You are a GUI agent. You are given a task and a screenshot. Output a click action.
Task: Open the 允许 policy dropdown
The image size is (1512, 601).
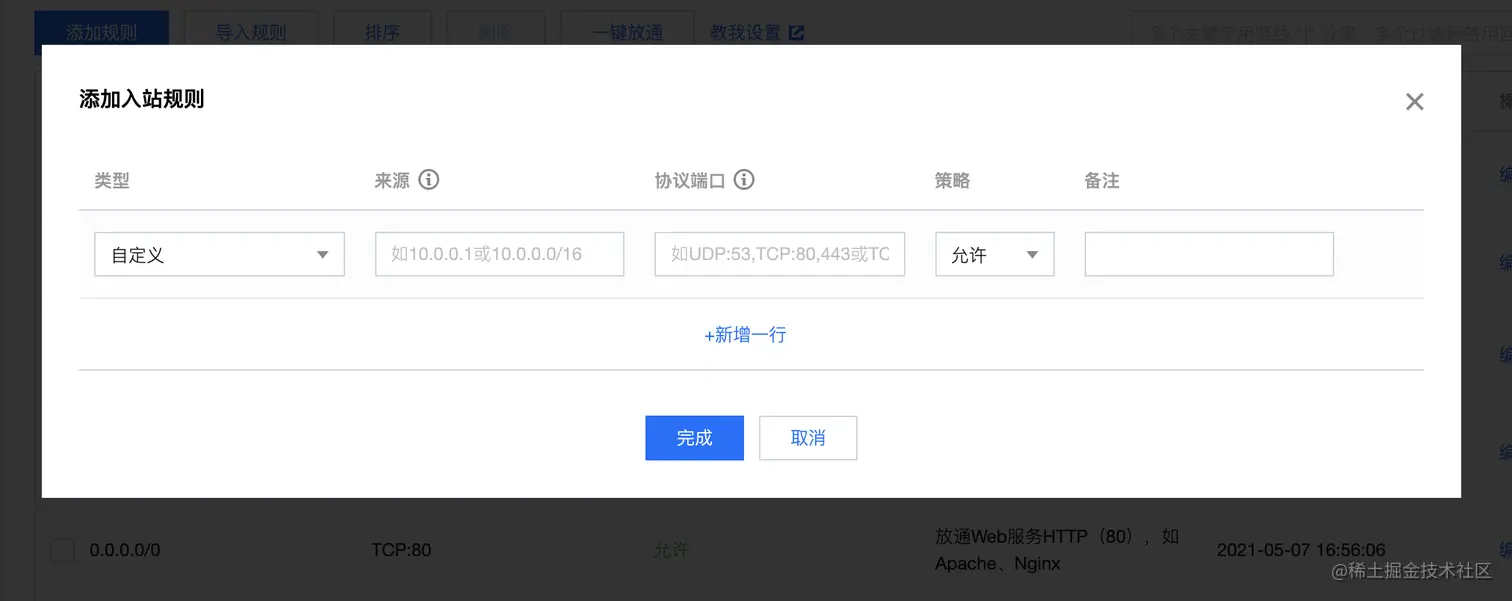click(x=995, y=254)
